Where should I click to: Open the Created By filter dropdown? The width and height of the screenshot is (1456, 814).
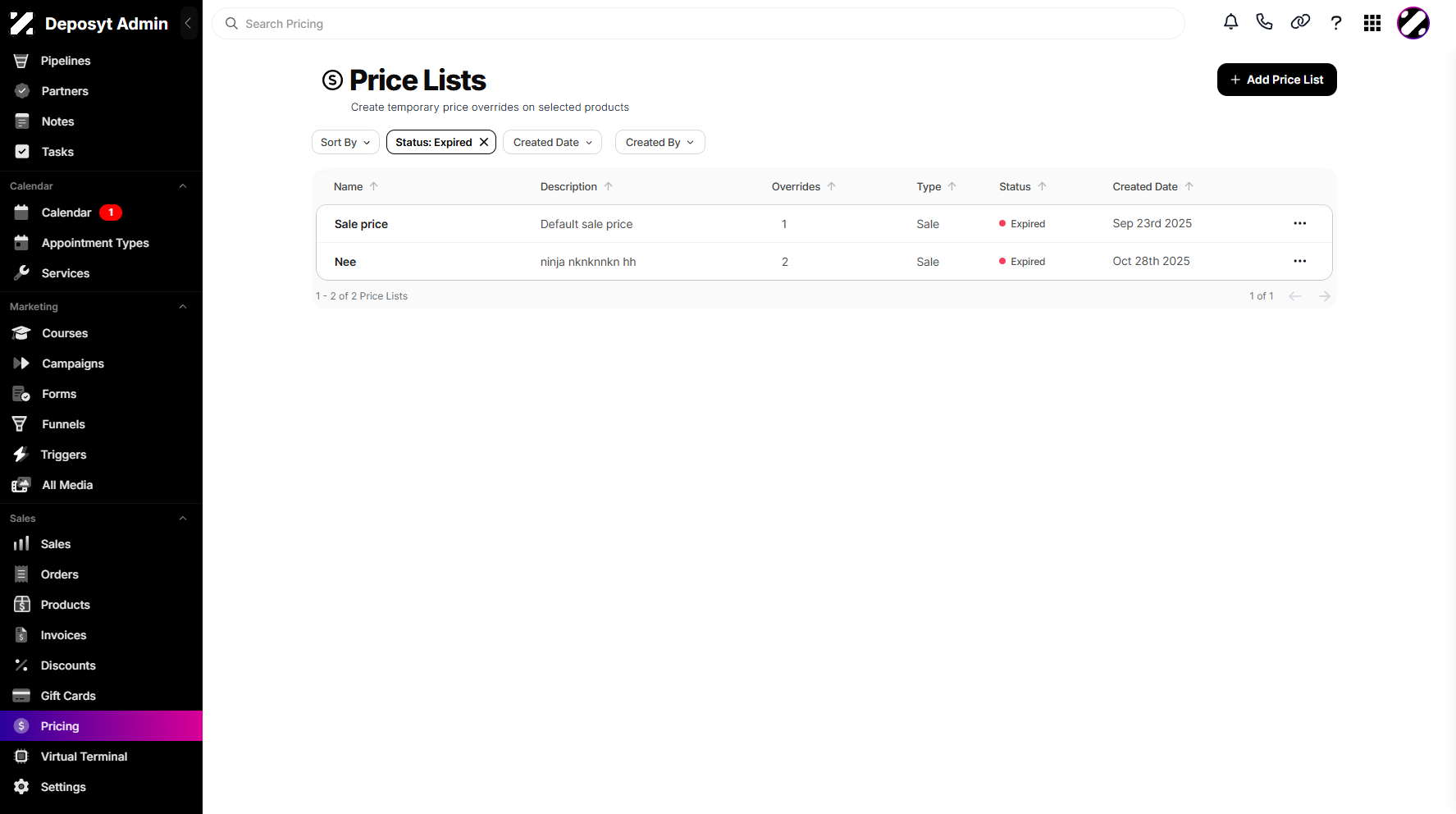tap(660, 142)
